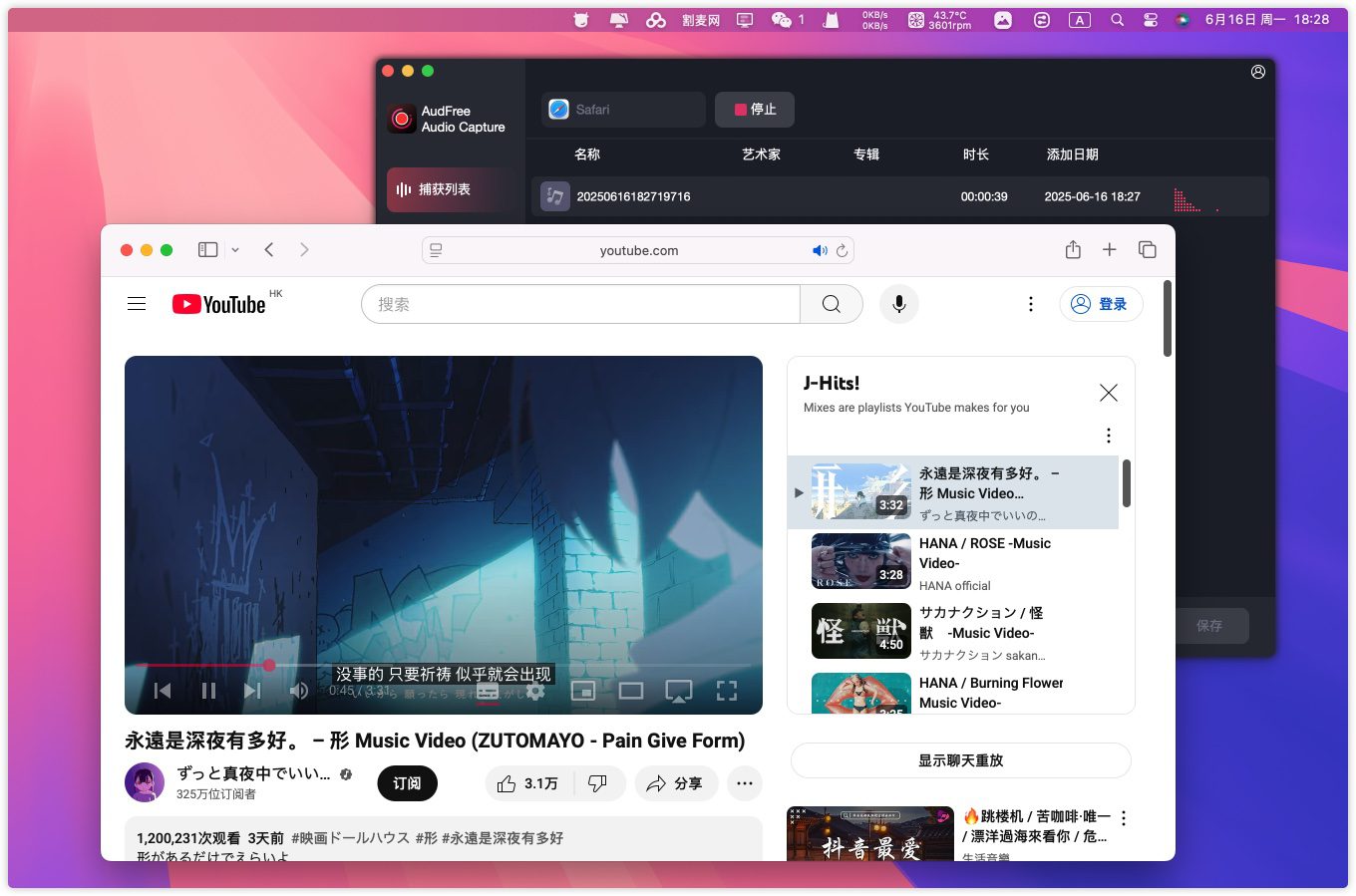Enable miniplayer mode

(583, 691)
